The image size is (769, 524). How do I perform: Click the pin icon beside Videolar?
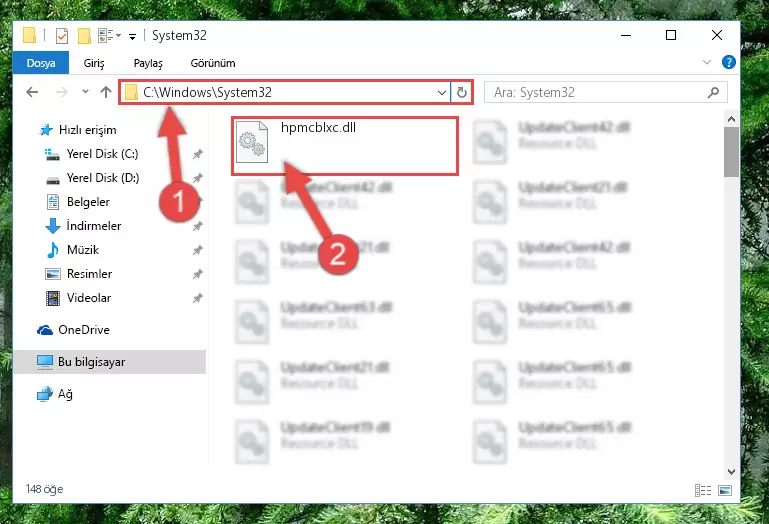197,298
